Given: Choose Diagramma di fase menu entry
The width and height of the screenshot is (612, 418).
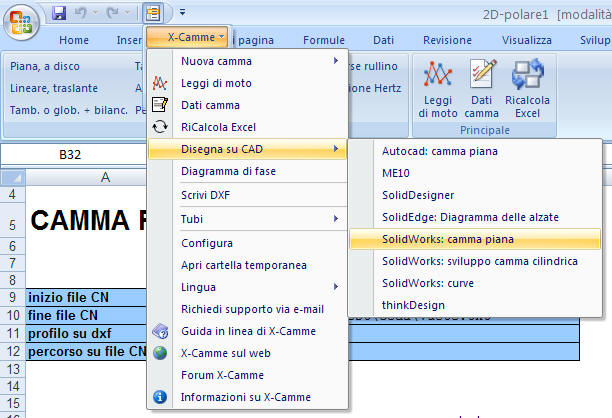Looking at the screenshot, I should click(x=248, y=171).
